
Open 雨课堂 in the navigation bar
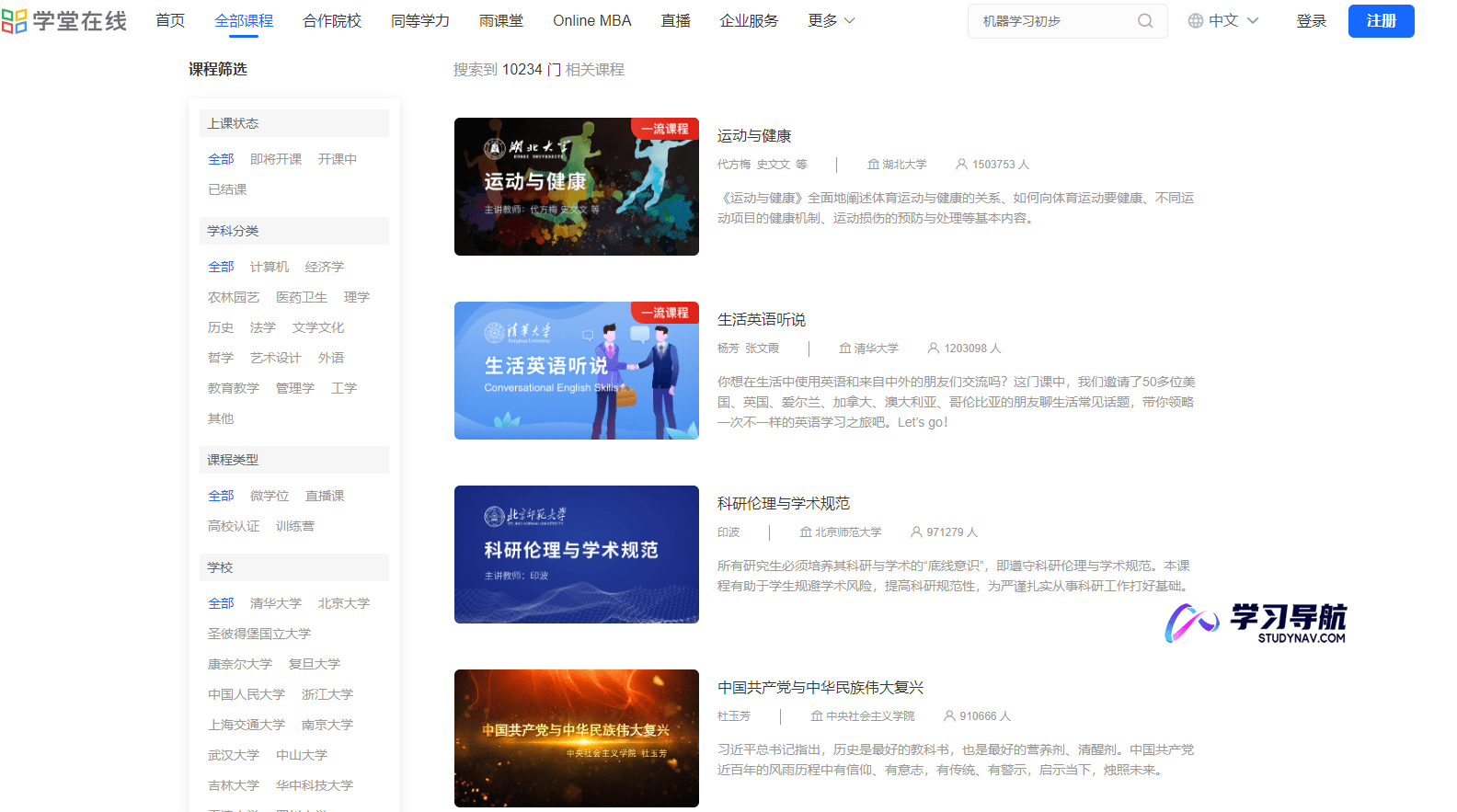501,21
